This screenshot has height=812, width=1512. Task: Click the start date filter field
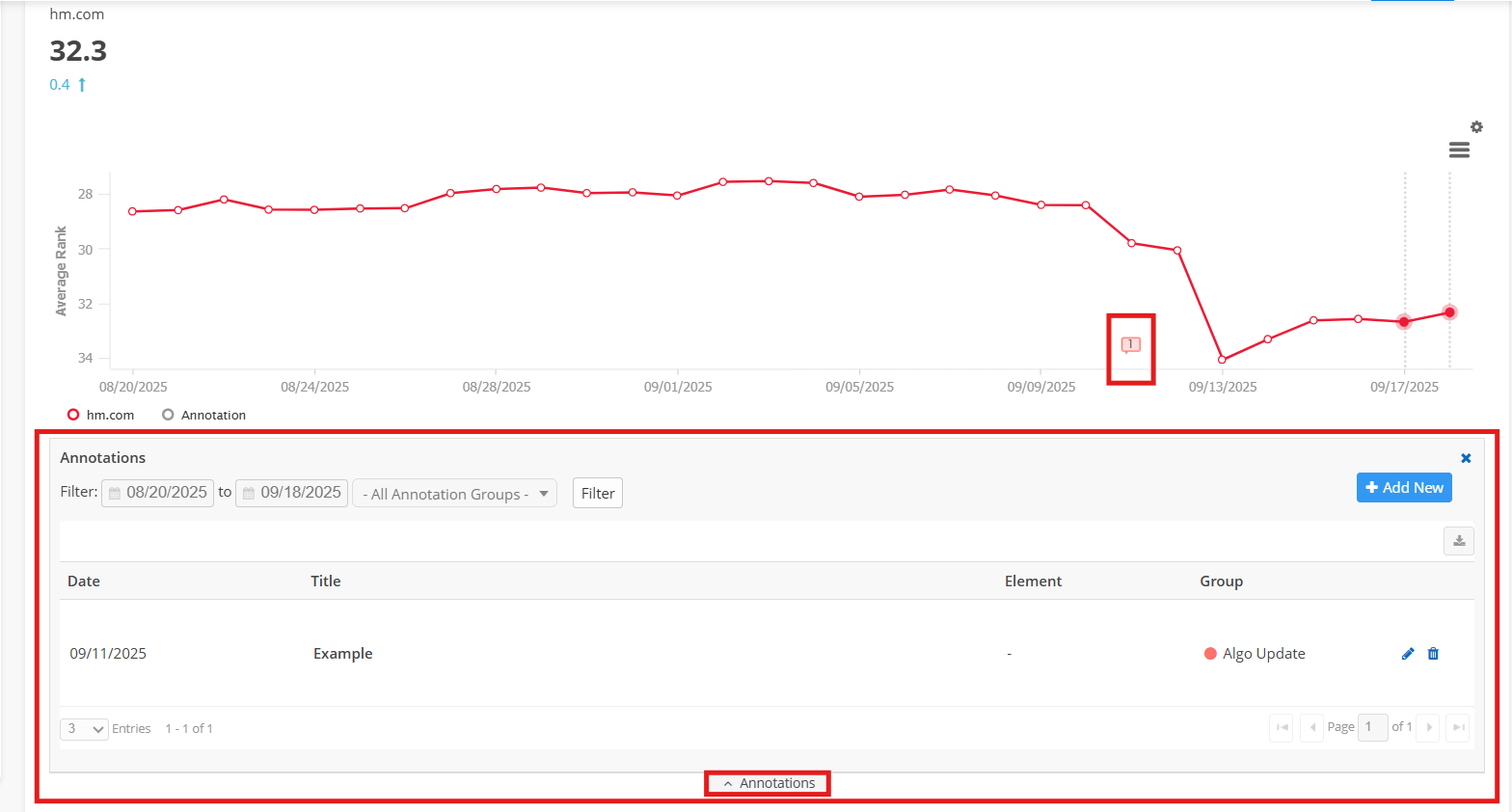[158, 493]
